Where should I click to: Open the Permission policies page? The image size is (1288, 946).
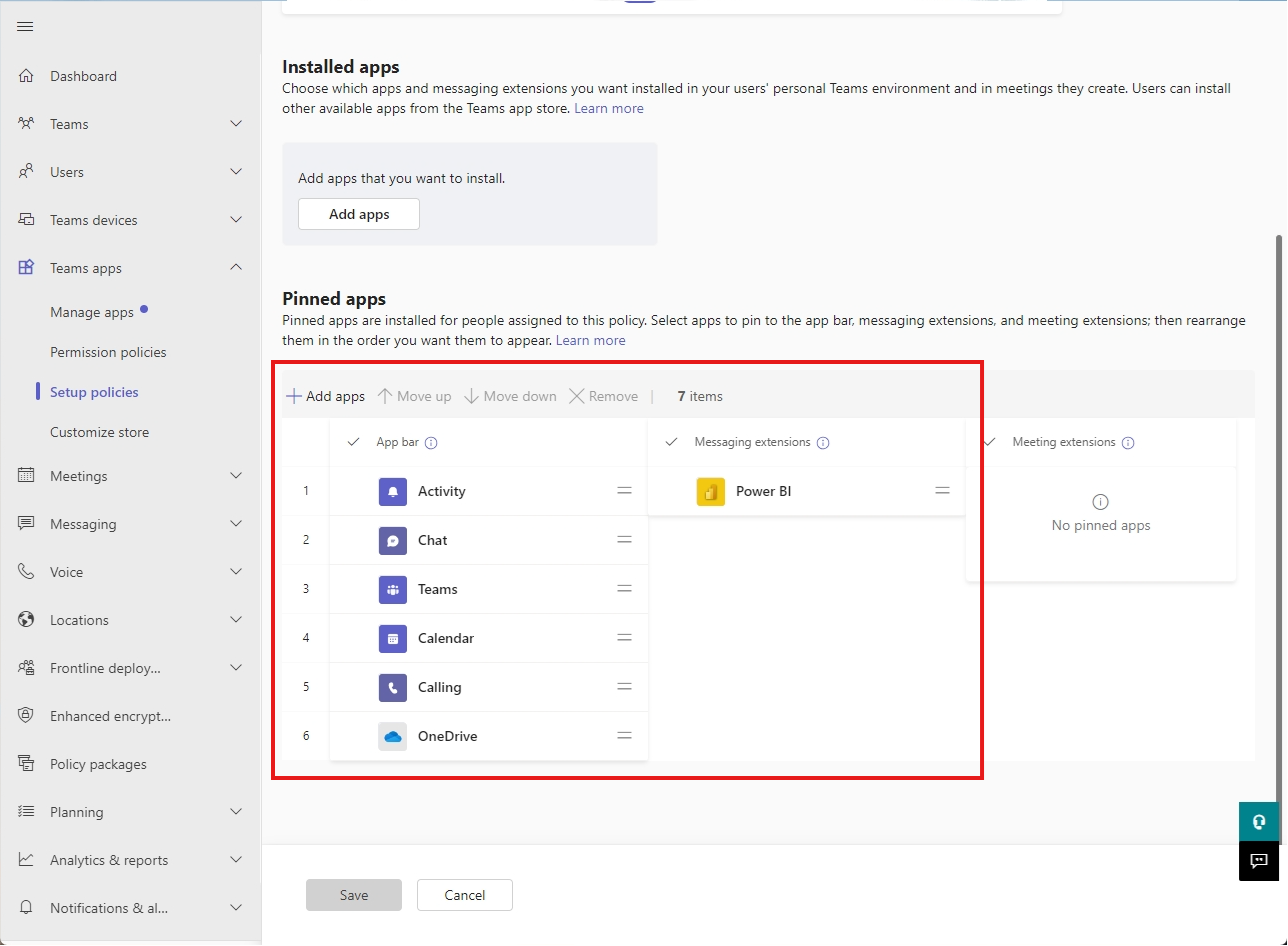click(x=108, y=351)
